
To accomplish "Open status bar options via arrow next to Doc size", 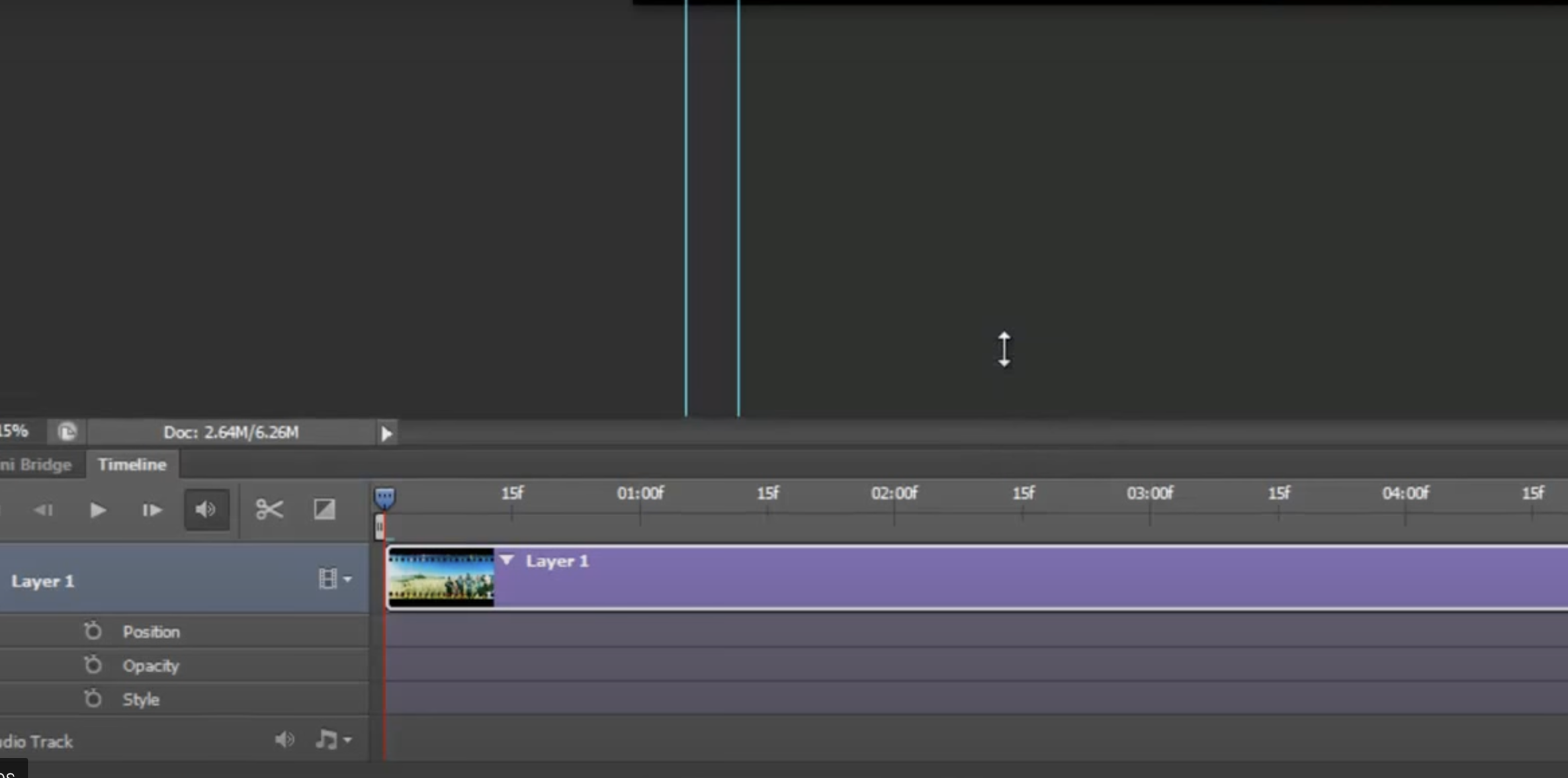I will click(386, 433).
